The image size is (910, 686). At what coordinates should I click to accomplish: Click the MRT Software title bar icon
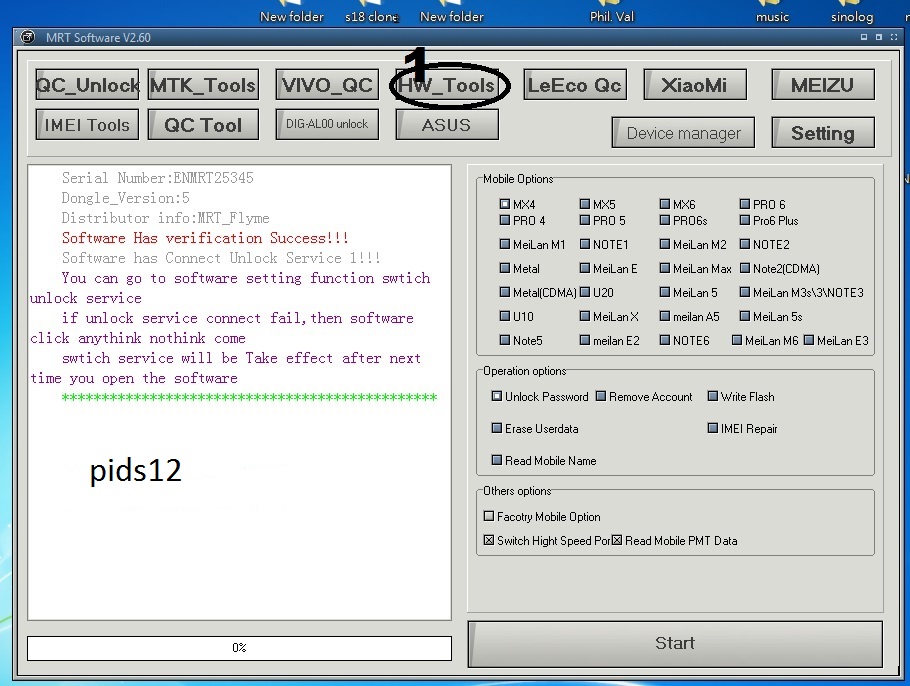click(27, 38)
